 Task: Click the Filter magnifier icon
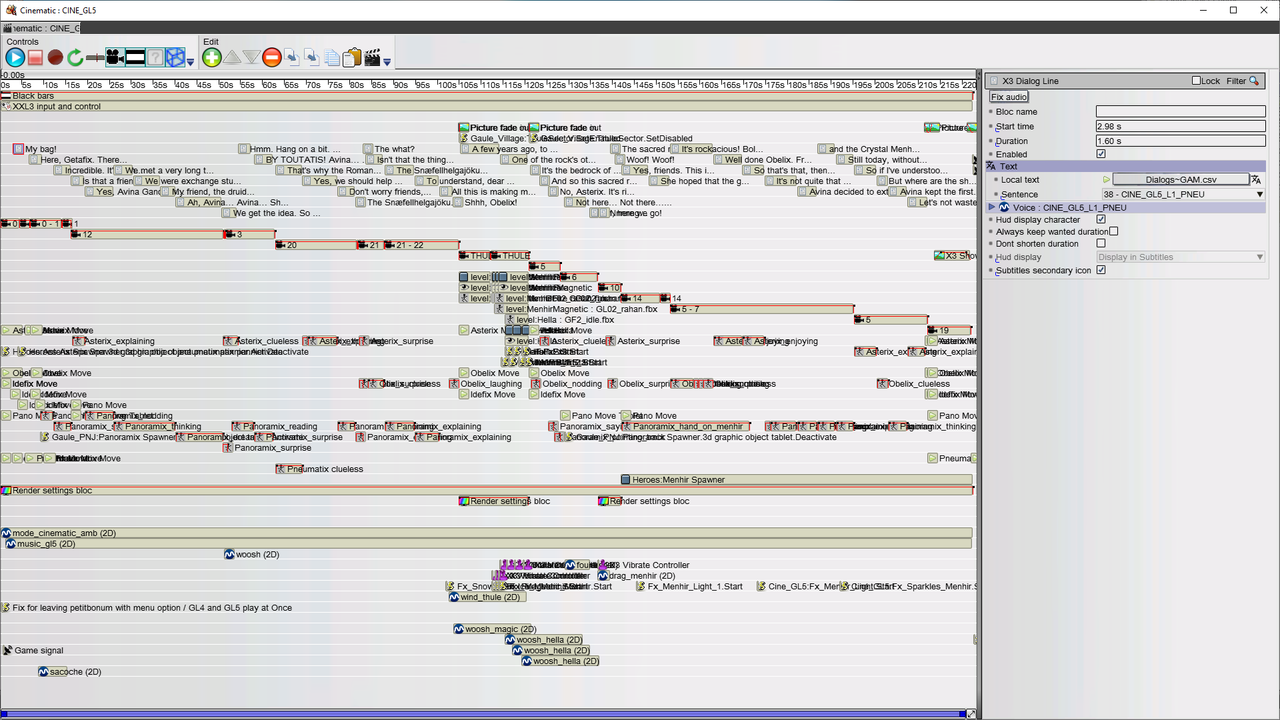[1254, 81]
